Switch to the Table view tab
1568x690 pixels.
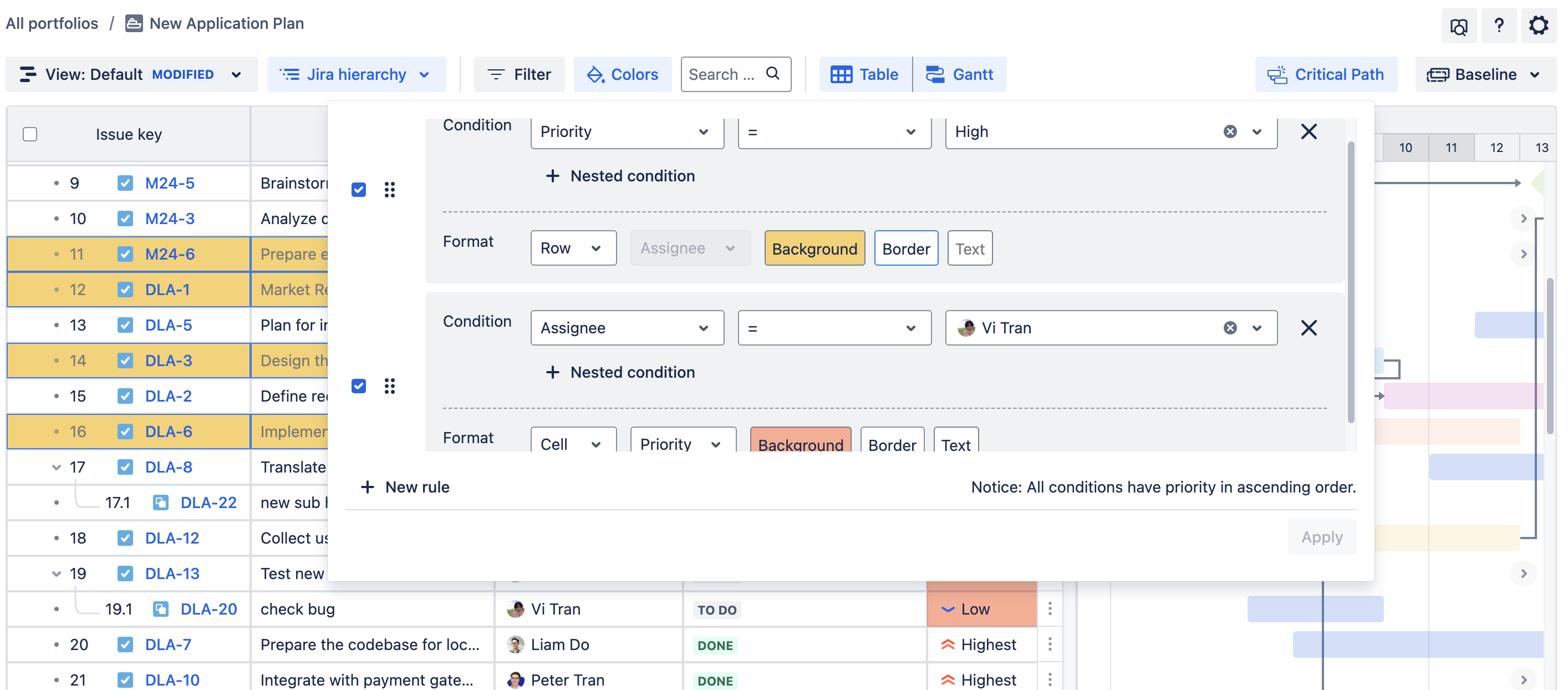(x=865, y=74)
